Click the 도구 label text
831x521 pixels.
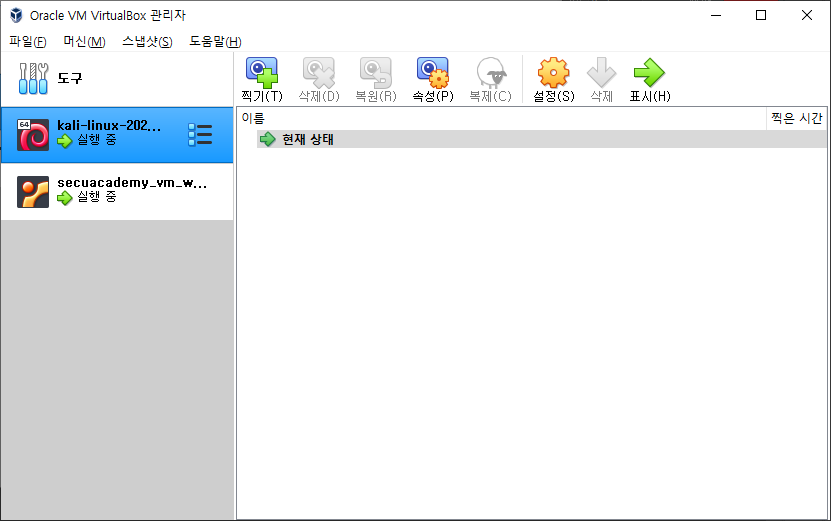point(70,78)
